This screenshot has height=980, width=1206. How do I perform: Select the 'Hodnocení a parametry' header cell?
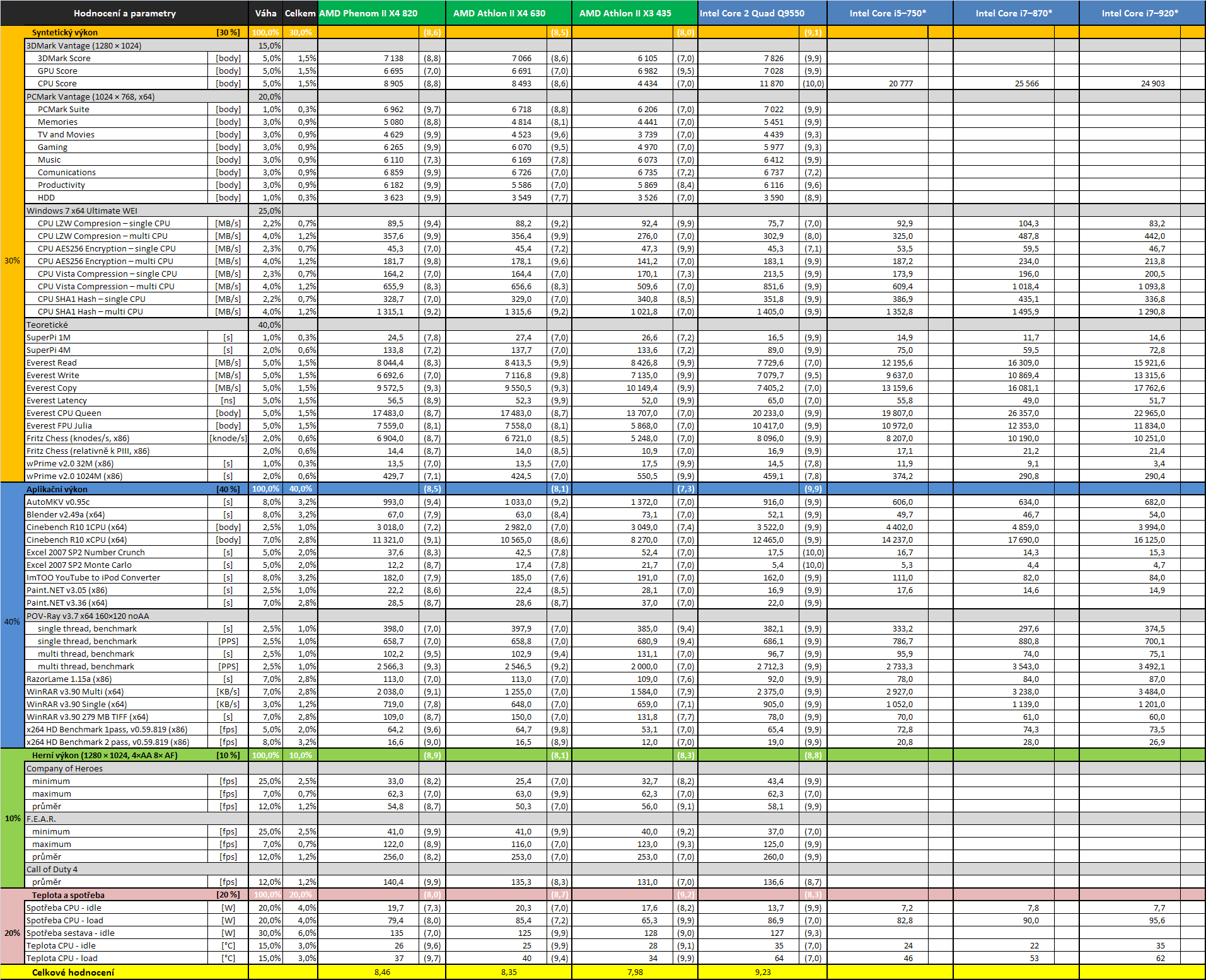(125, 13)
